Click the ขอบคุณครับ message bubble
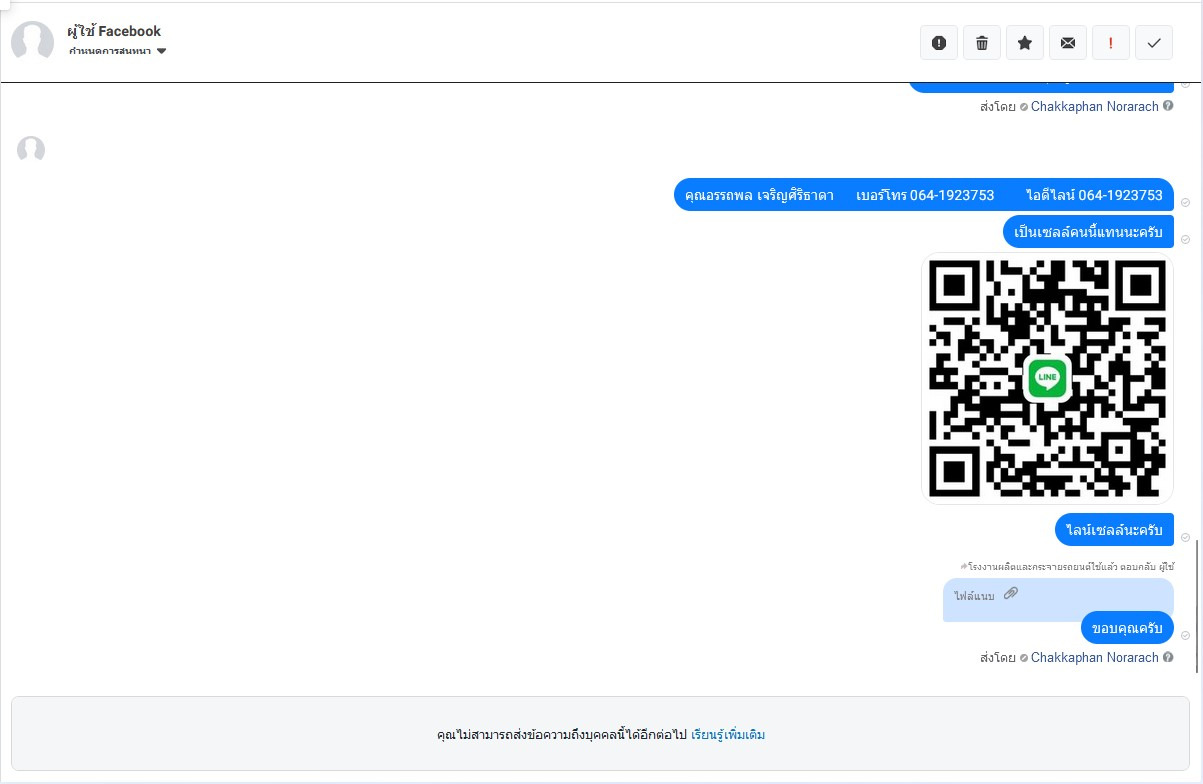The width and height of the screenshot is (1203, 784). coord(1127,628)
